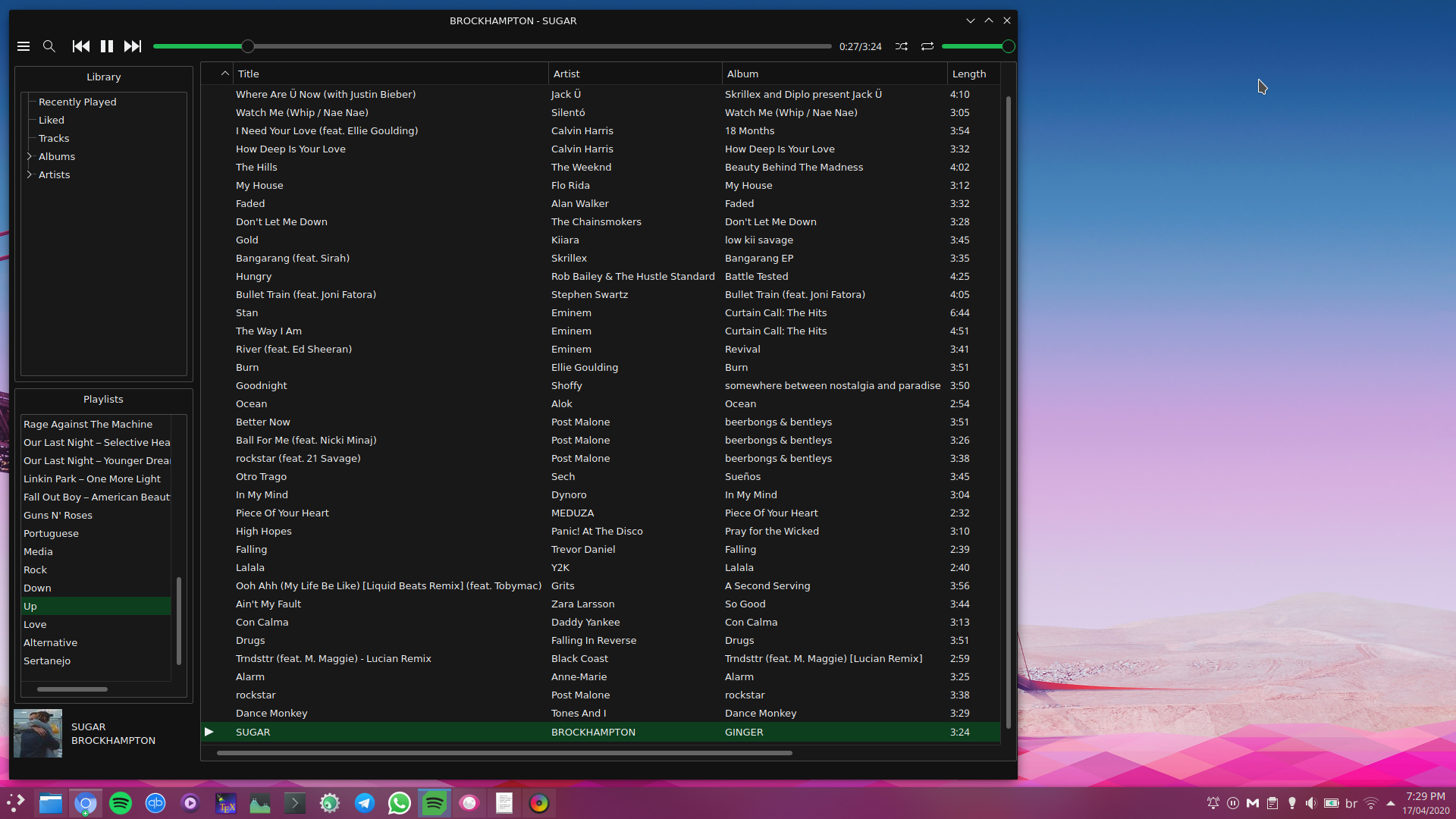Click the track list vertical scrollbar

pyautogui.click(x=1009, y=412)
